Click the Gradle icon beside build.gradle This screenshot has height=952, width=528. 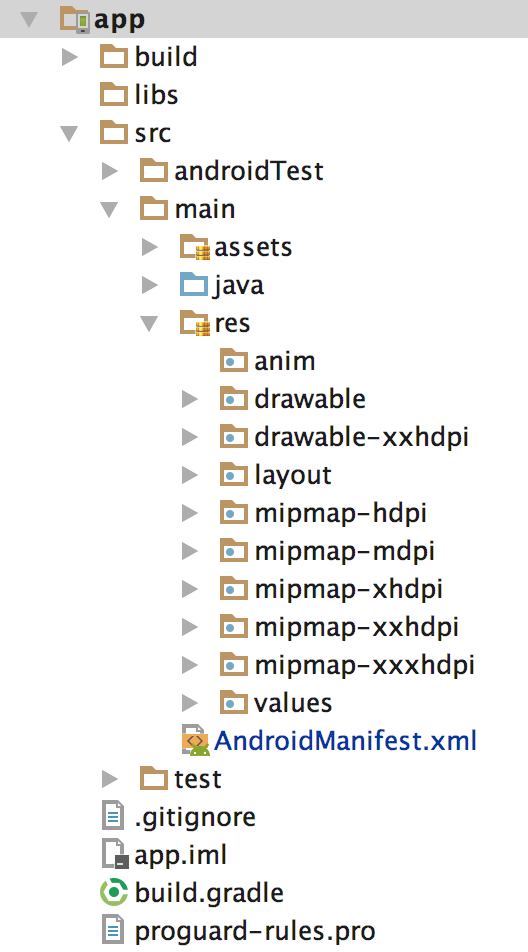click(x=114, y=893)
